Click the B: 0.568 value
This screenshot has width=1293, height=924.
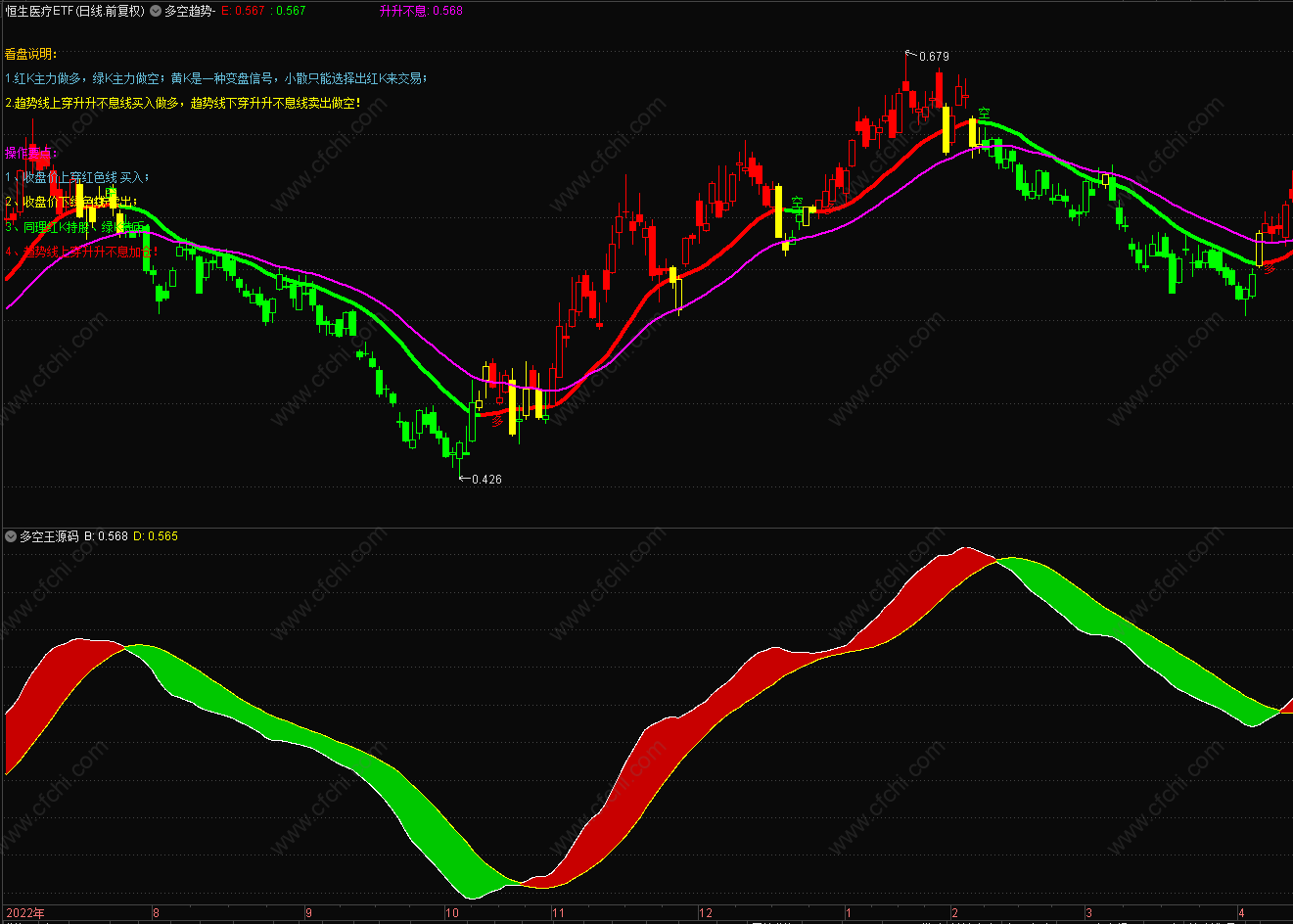tap(106, 536)
